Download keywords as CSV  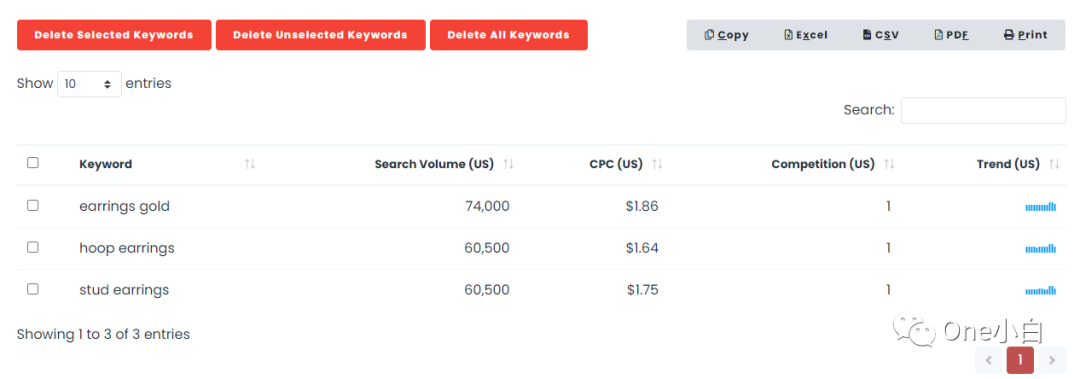click(881, 35)
